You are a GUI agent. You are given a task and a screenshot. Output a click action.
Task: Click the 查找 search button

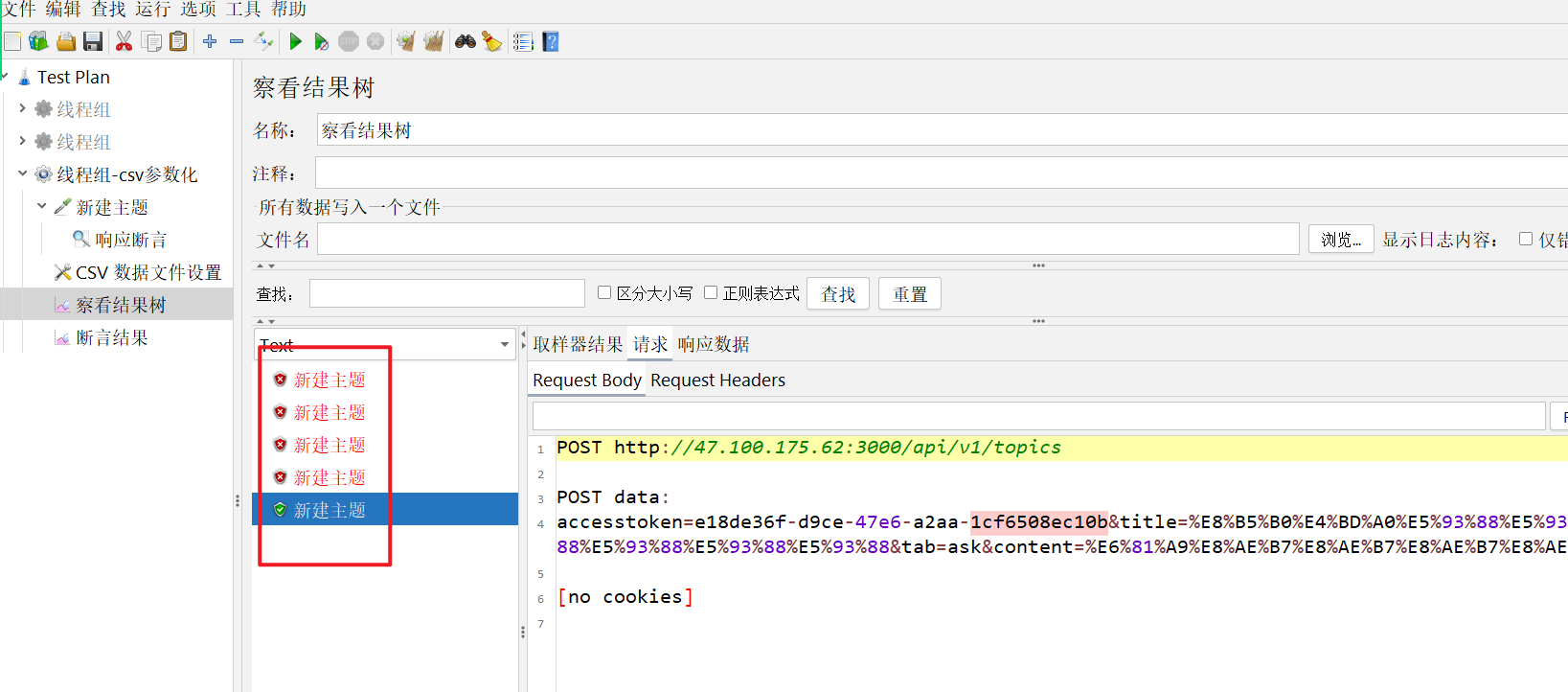click(x=838, y=293)
